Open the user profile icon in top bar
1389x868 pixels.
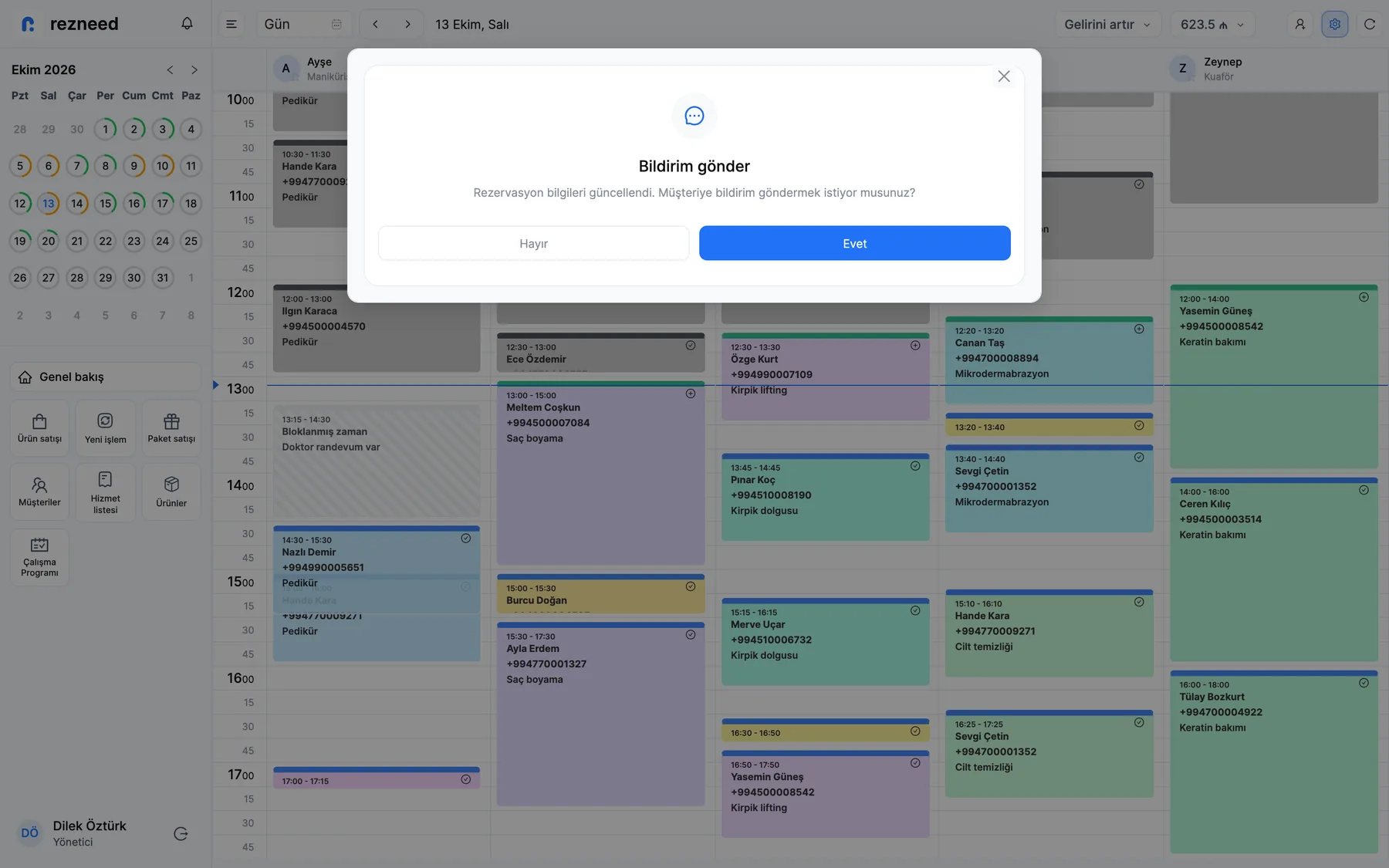point(1300,24)
